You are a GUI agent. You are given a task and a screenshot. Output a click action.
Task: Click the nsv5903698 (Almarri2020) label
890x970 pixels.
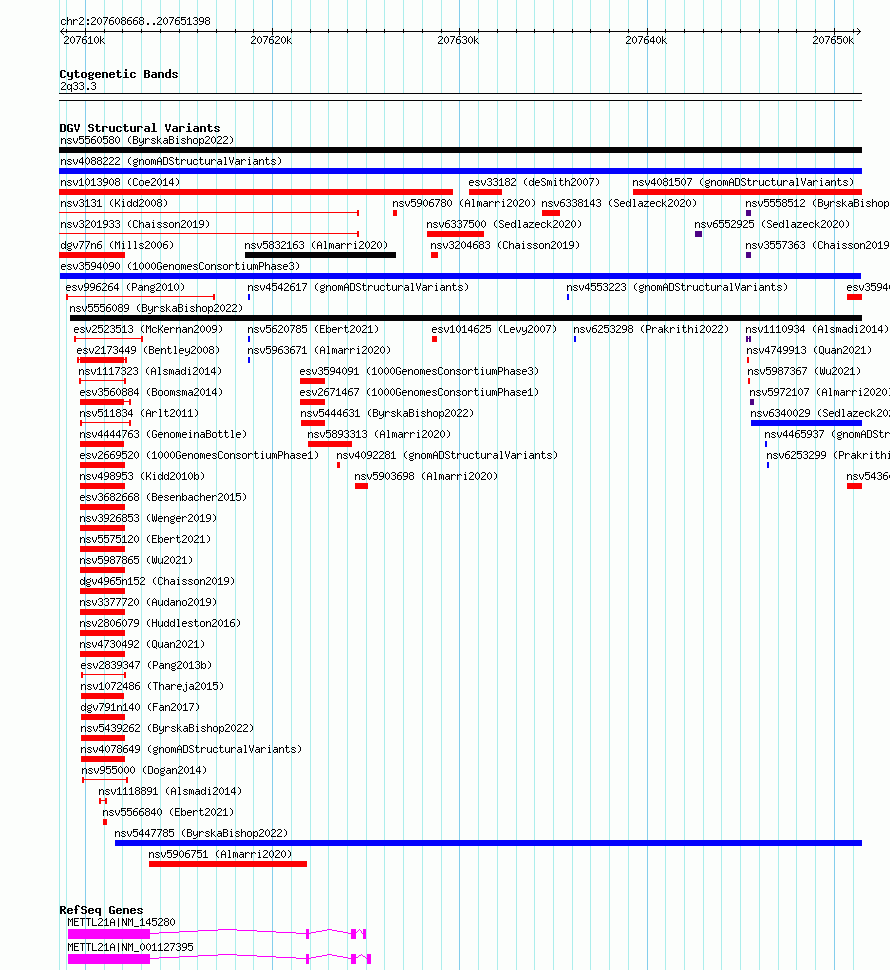coord(426,477)
